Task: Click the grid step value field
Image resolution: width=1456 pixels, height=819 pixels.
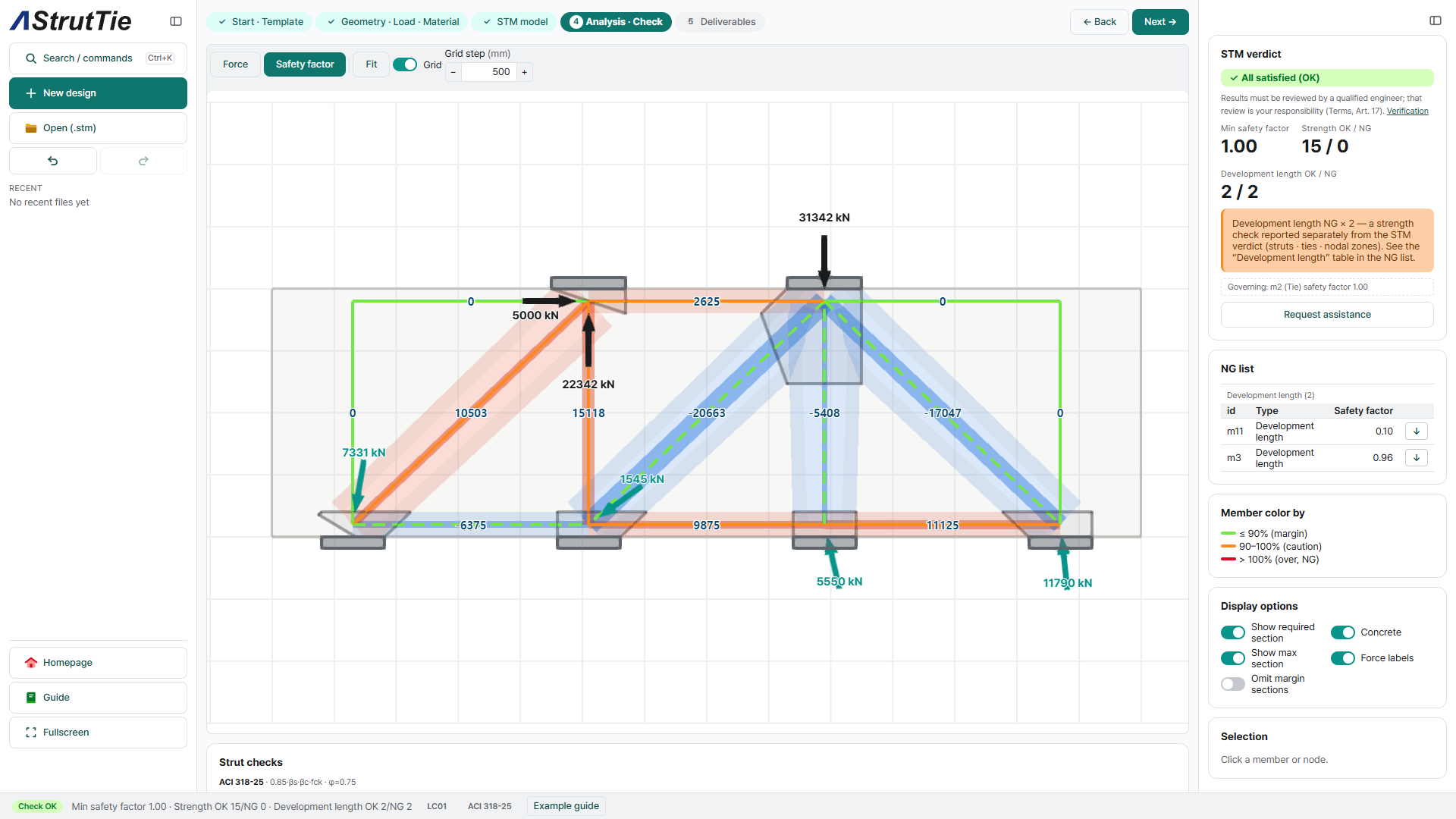Action: point(489,72)
